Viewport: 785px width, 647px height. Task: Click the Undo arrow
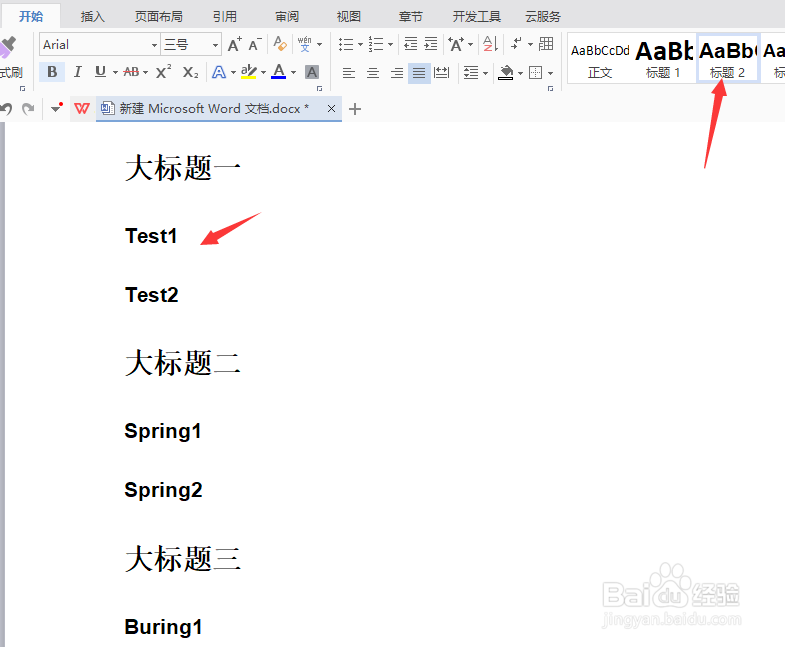pyautogui.click(x=6, y=109)
